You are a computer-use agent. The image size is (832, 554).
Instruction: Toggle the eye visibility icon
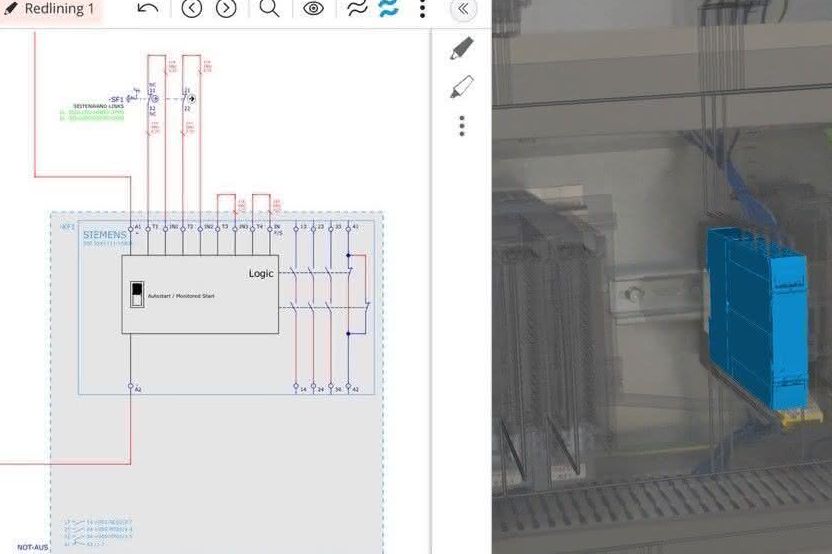pyautogui.click(x=313, y=8)
